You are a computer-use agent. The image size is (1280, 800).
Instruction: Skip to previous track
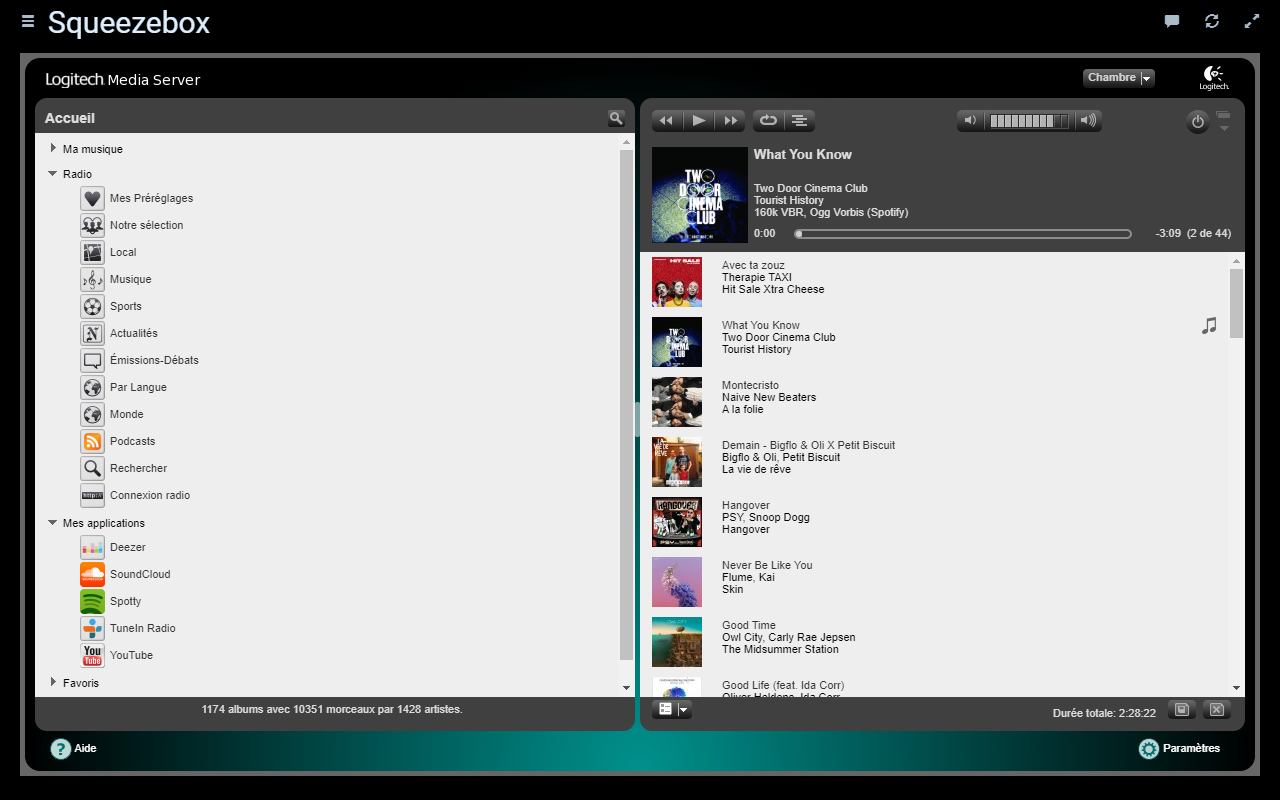667,121
